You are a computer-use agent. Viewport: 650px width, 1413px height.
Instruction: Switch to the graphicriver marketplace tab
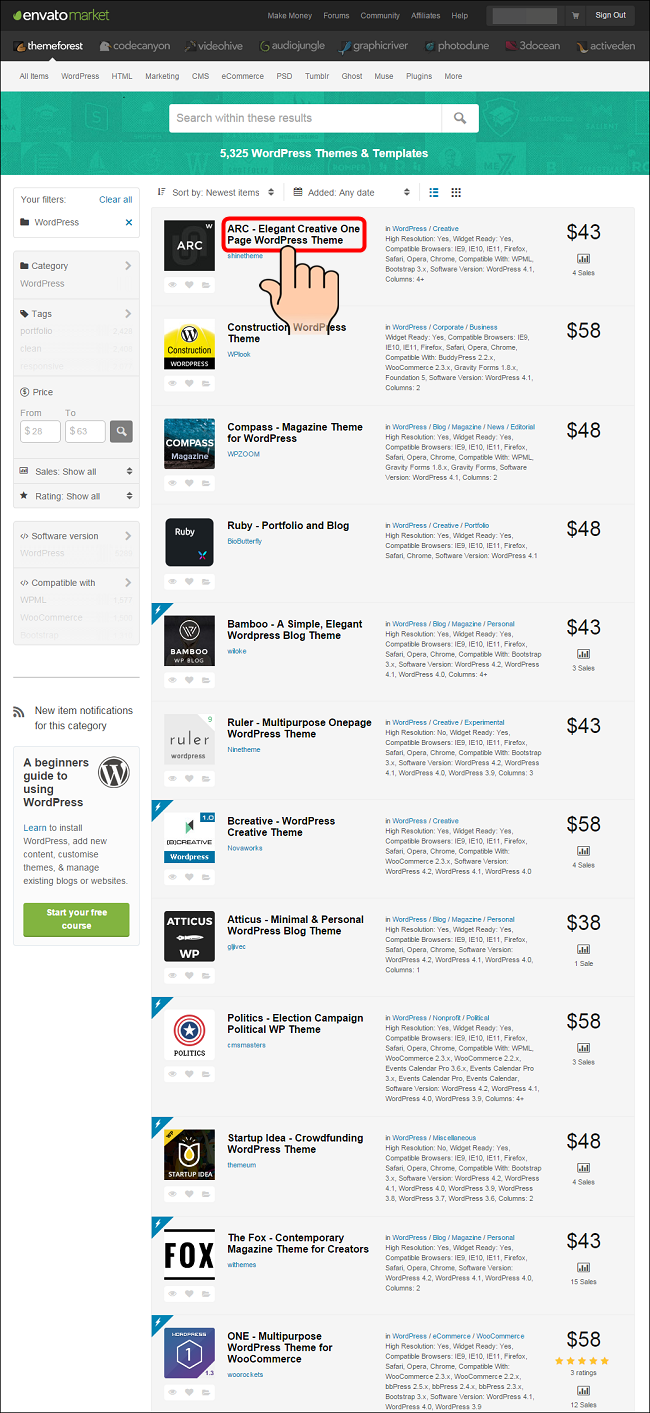(375, 46)
